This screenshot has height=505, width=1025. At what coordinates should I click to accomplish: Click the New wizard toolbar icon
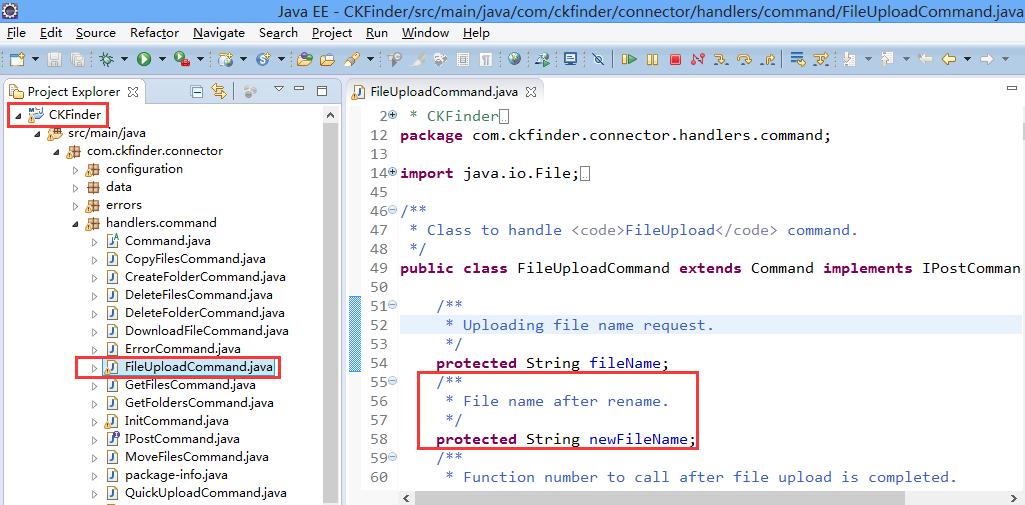17,59
